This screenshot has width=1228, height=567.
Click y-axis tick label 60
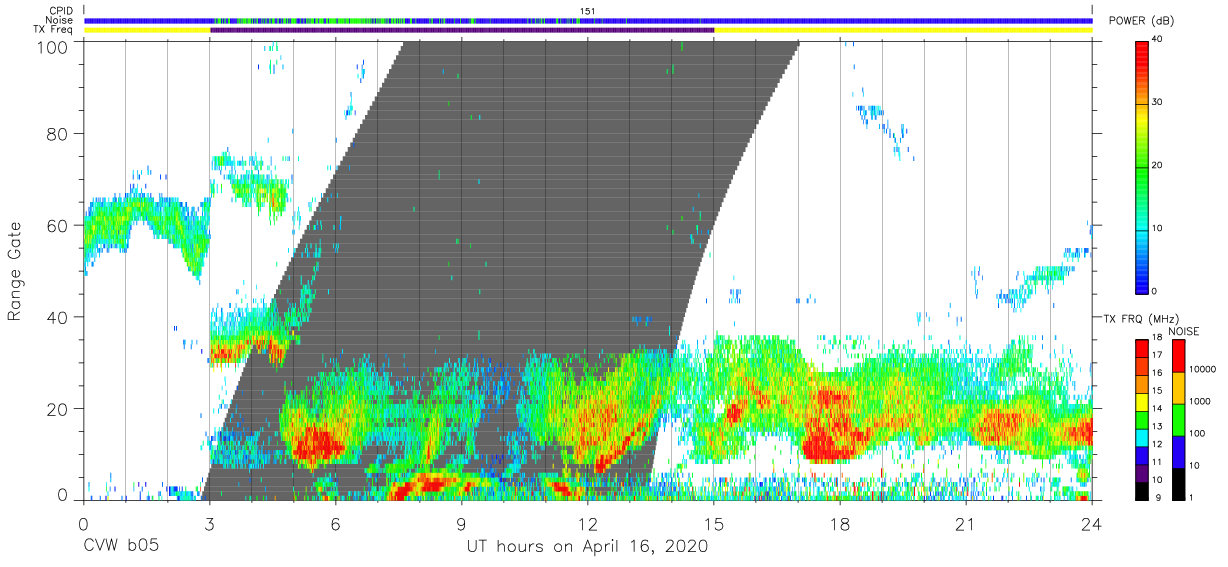pyautogui.click(x=58, y=225)
